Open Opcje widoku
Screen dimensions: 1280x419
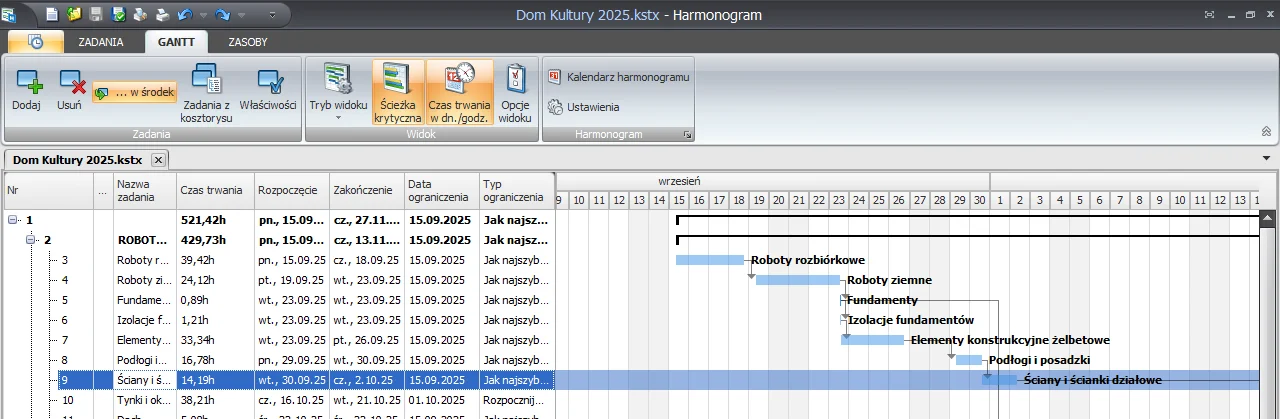515,80
